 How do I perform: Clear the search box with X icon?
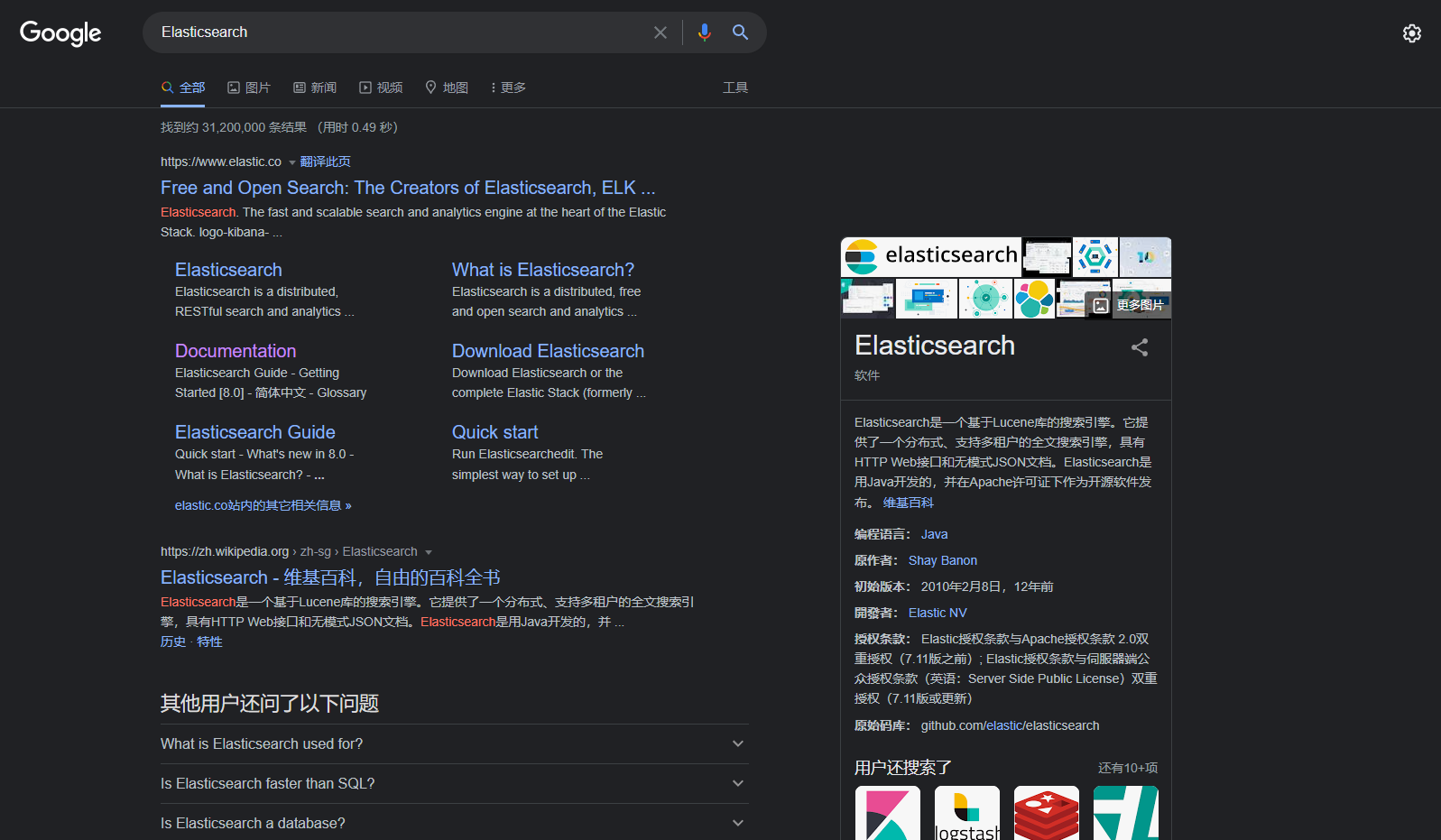(x=660, y=32)
